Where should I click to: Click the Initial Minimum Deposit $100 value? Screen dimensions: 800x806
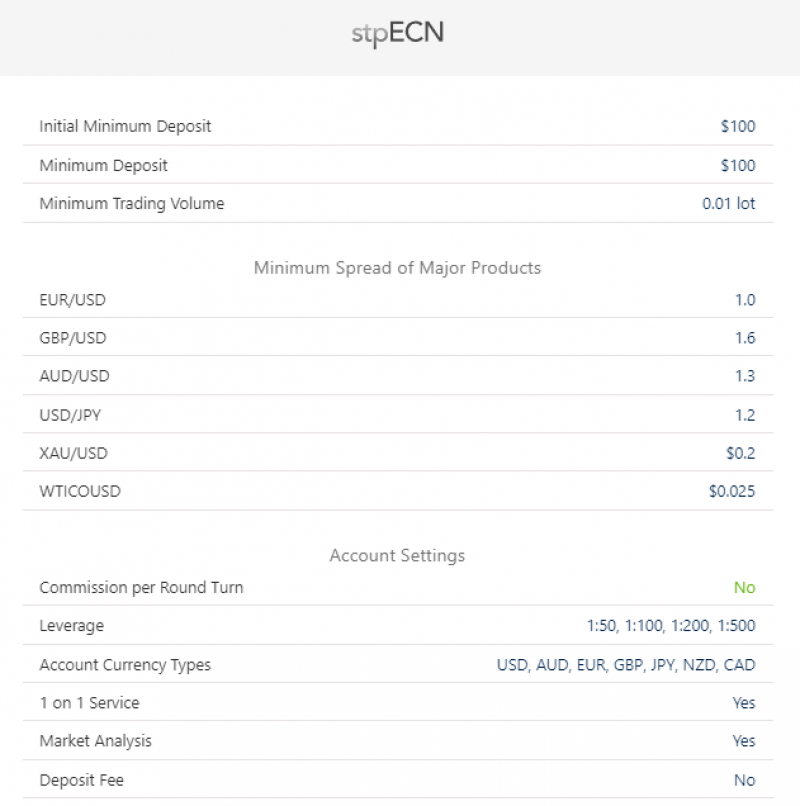pyautogui.click(x=738, y=126)
